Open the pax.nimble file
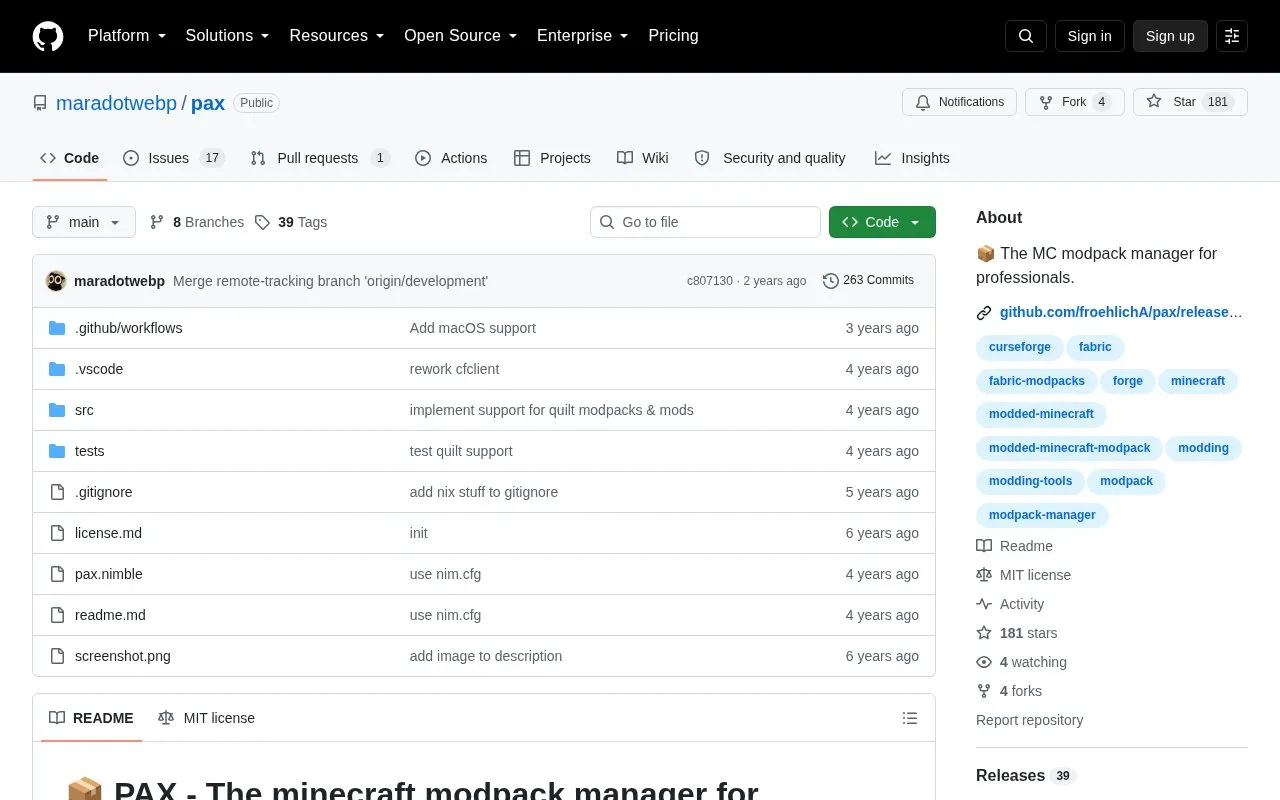Viewport: 1280px width, 800px height. point(109,574)
